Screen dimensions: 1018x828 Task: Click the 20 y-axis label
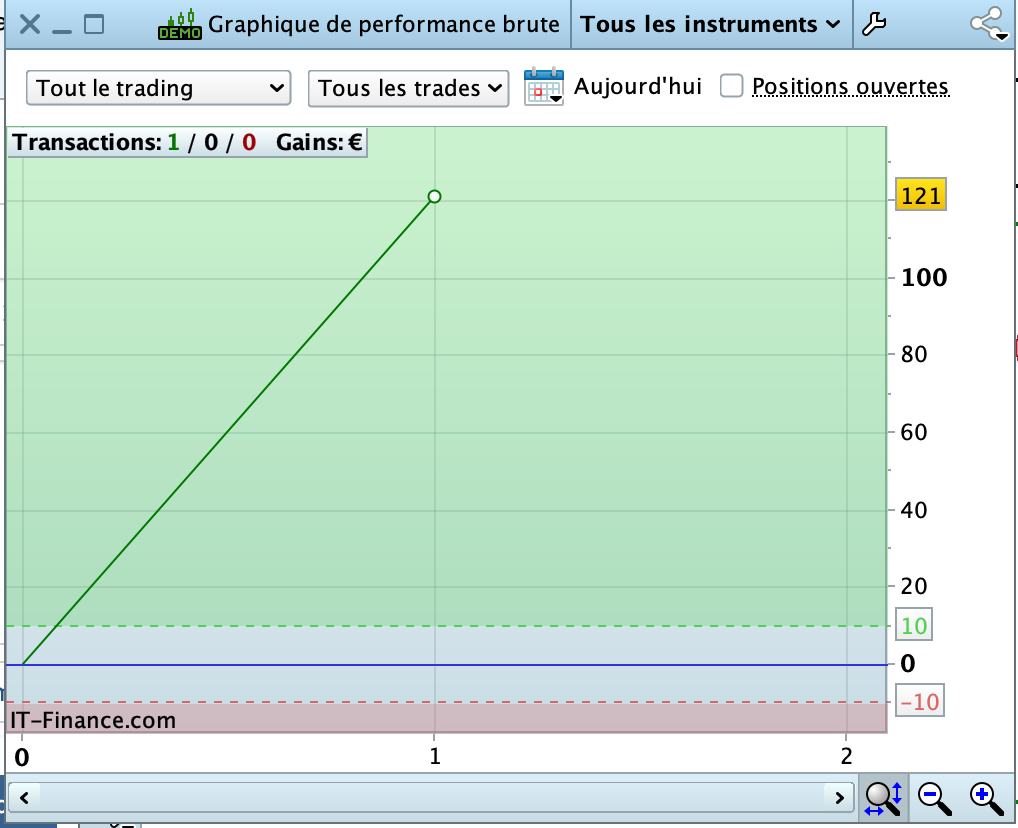coord(913,586)
